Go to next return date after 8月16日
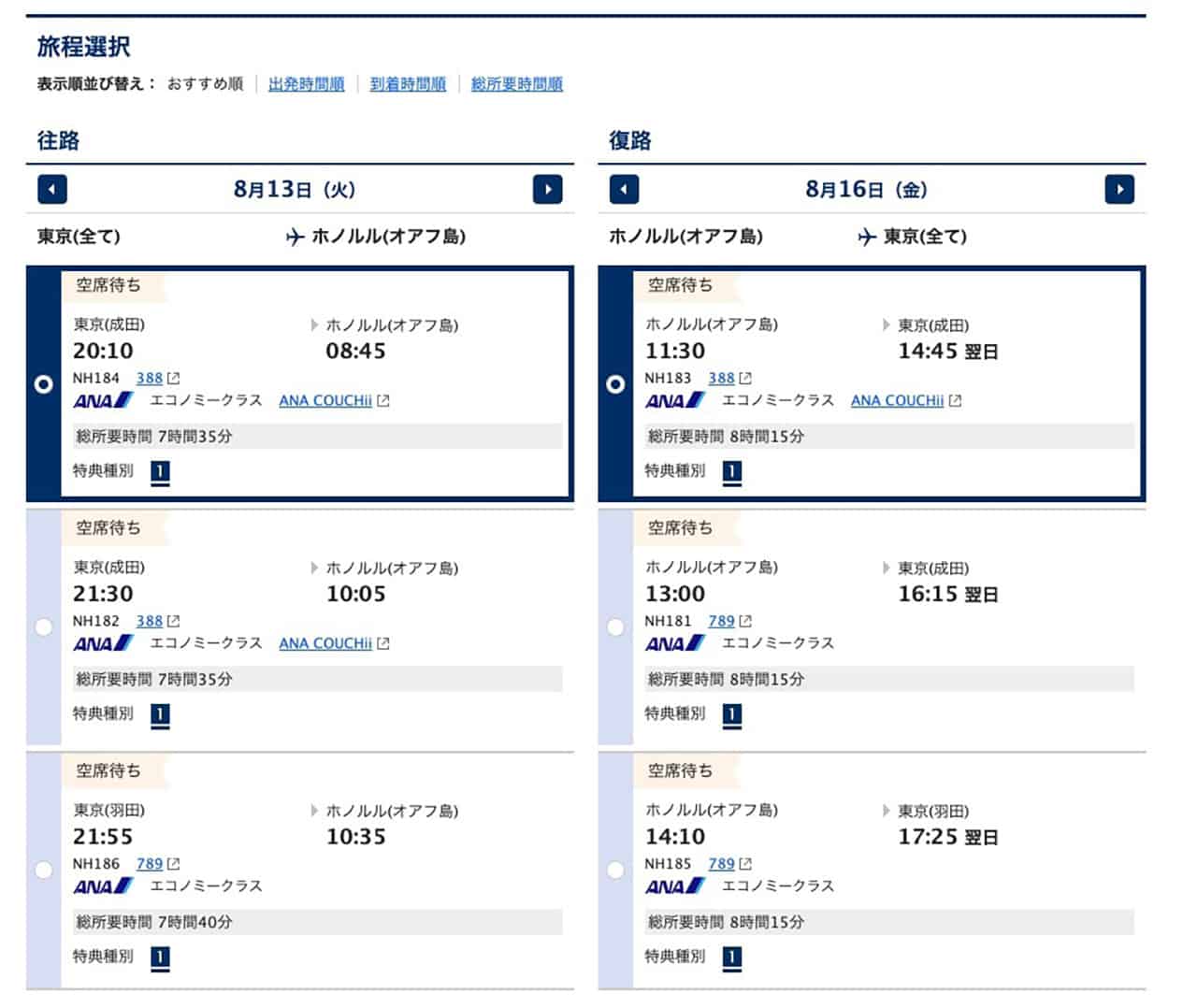The image size is (1197, 1008). (x=1118, y=190)
